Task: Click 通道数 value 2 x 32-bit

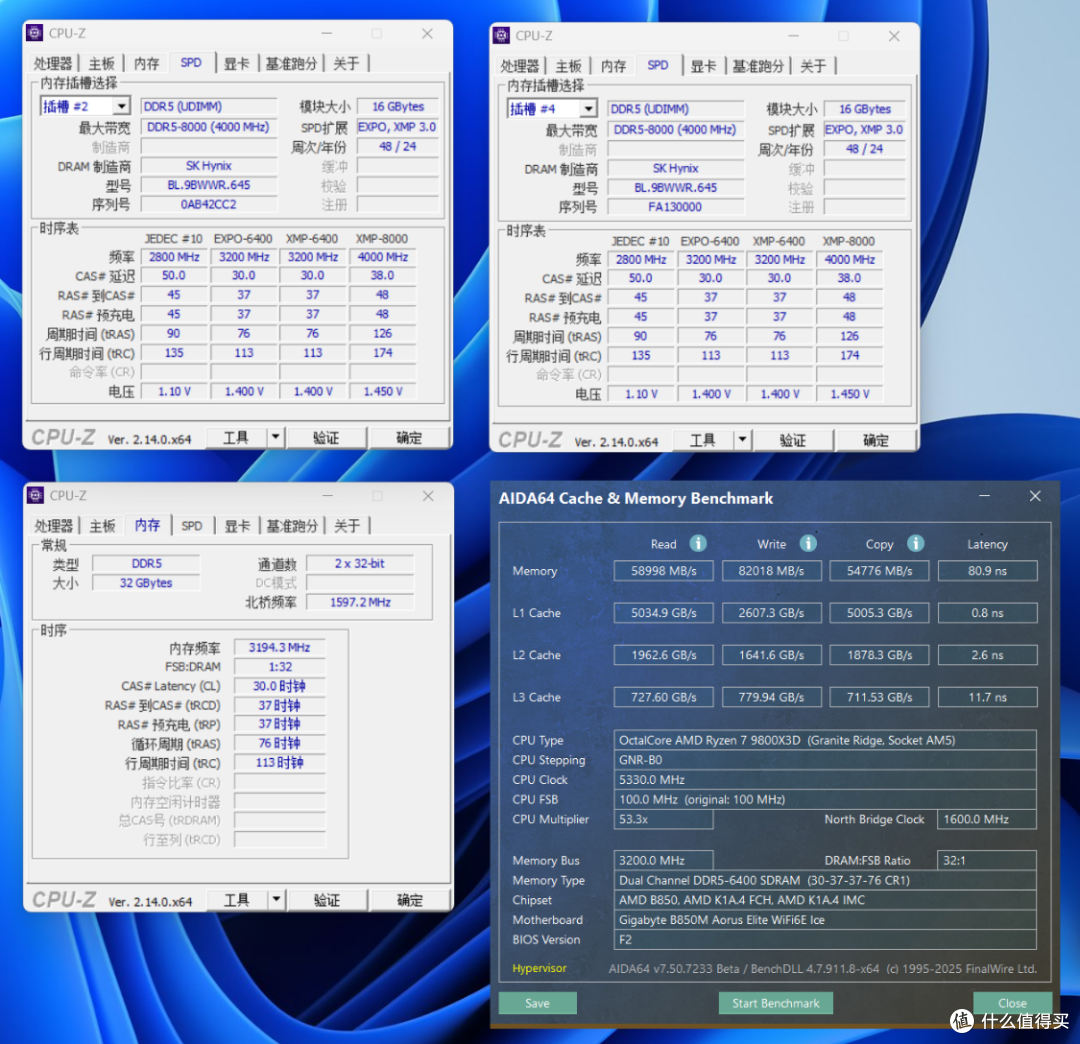Action: (360, 563)
